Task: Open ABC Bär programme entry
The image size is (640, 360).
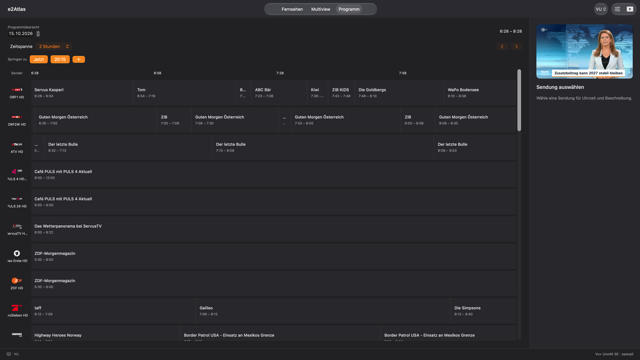Action: tap(279, 93)
